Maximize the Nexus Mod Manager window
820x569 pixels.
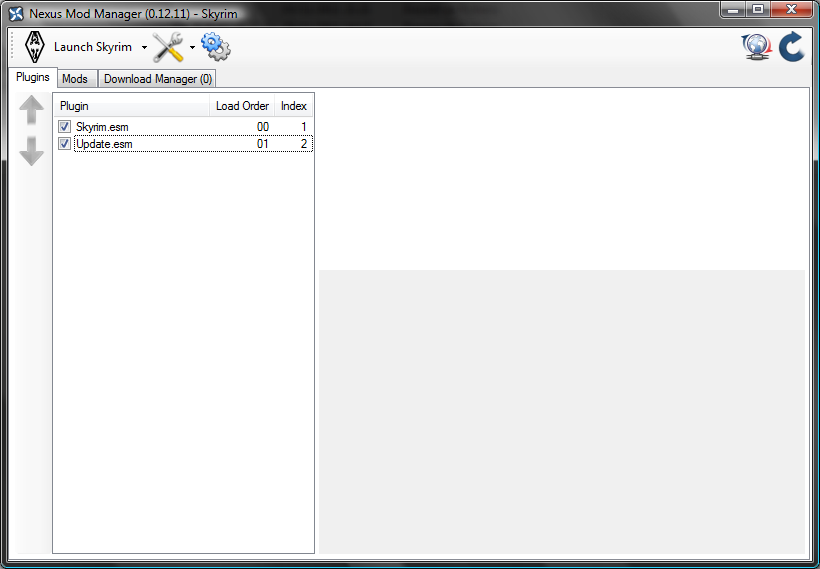[758, 9]
